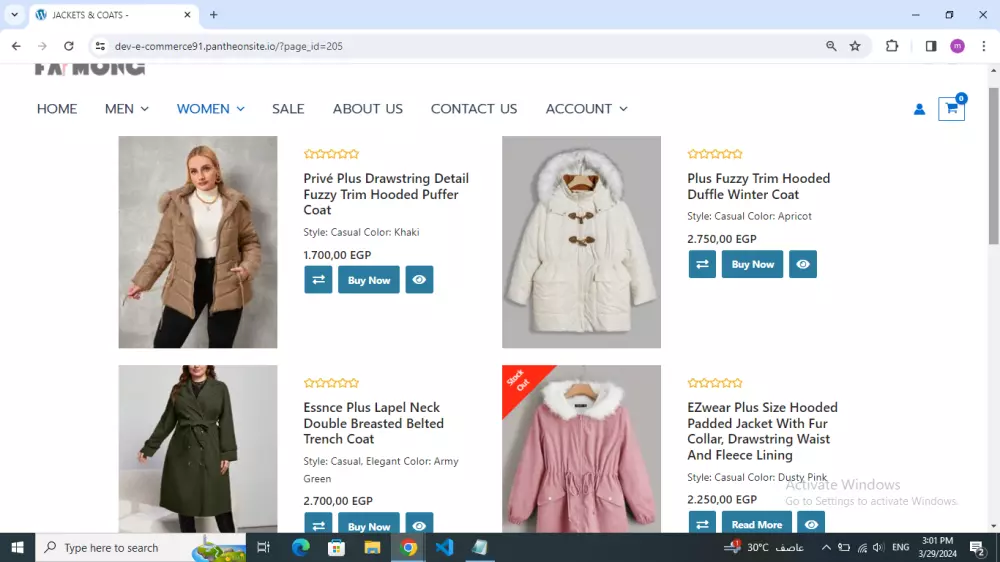Quick view the Duffle Winter Coat
Image resolution: width=1000 pixels, height=562 pixels.
point(803,264)
